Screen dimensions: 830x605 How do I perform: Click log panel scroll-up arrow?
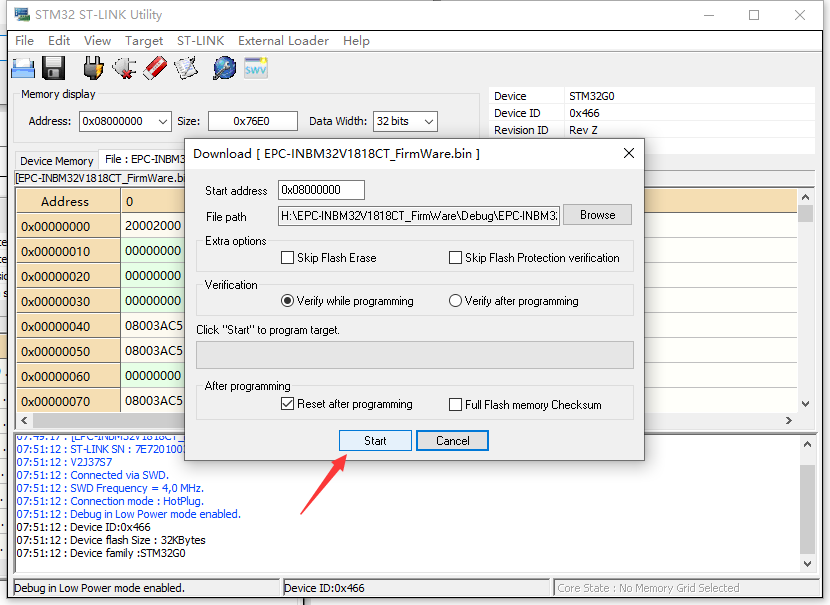[807, 444]
